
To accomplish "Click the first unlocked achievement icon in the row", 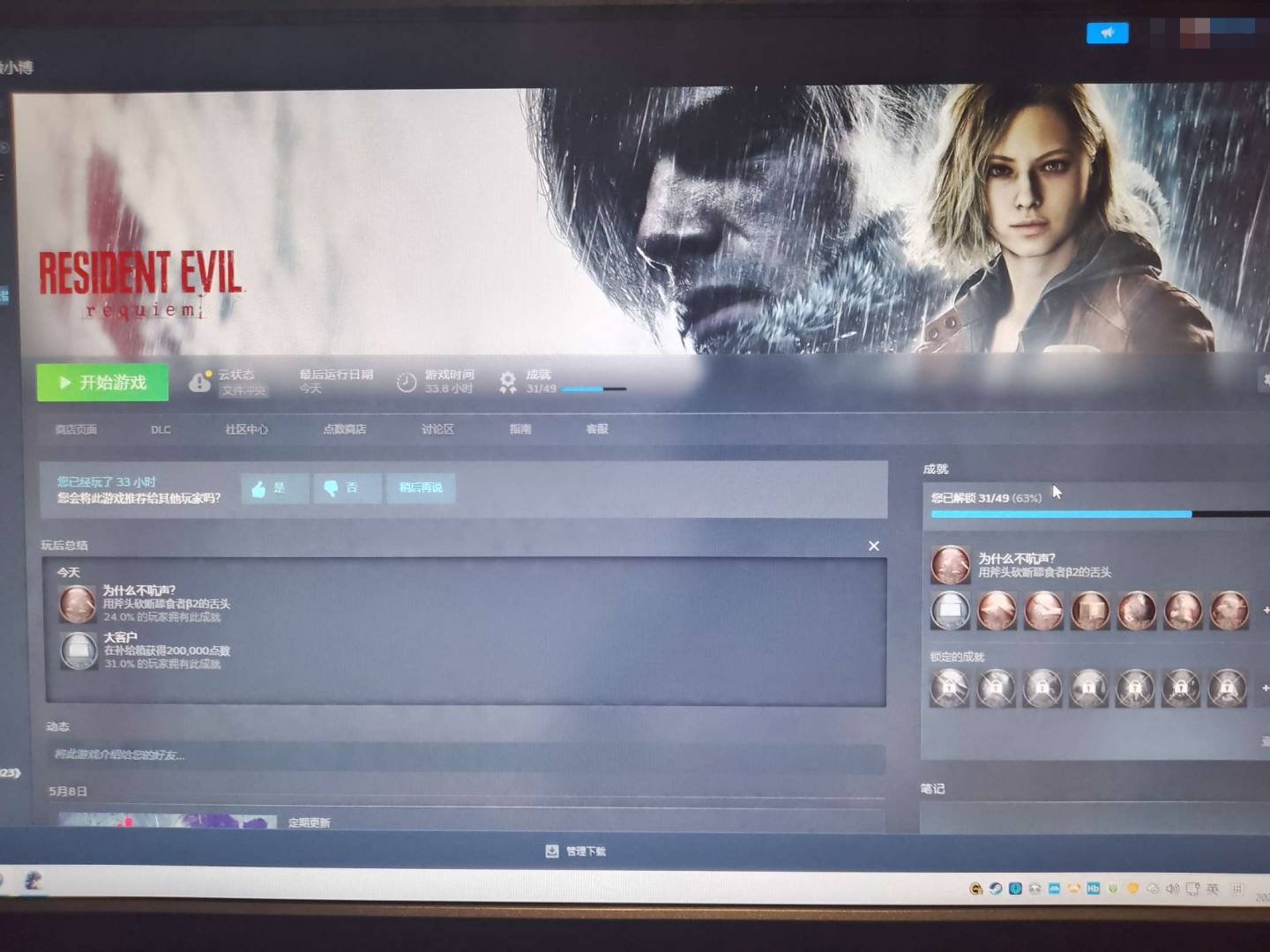I will [951, 611].
